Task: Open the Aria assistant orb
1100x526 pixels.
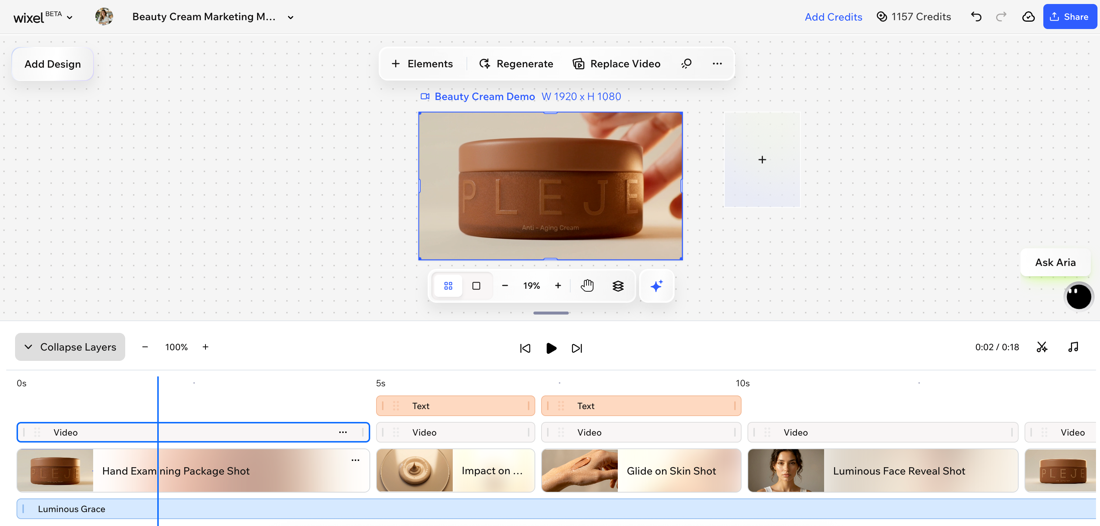Action: coord(1079,297)
